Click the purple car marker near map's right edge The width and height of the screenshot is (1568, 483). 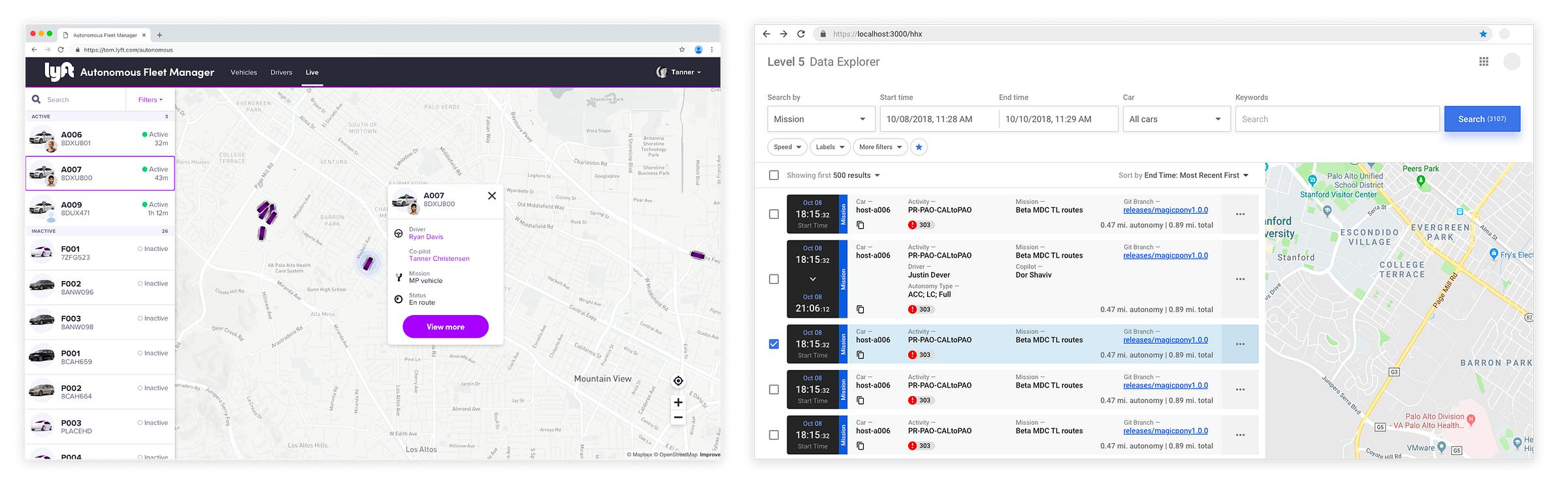pyautogui.click(x=698, y=255)
